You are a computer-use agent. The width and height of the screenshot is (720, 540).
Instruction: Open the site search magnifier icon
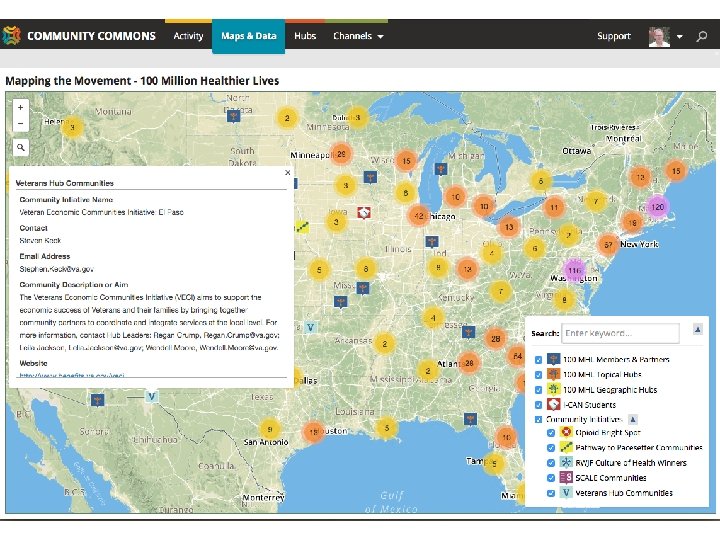pyautogui.click(x=702, y=36)
